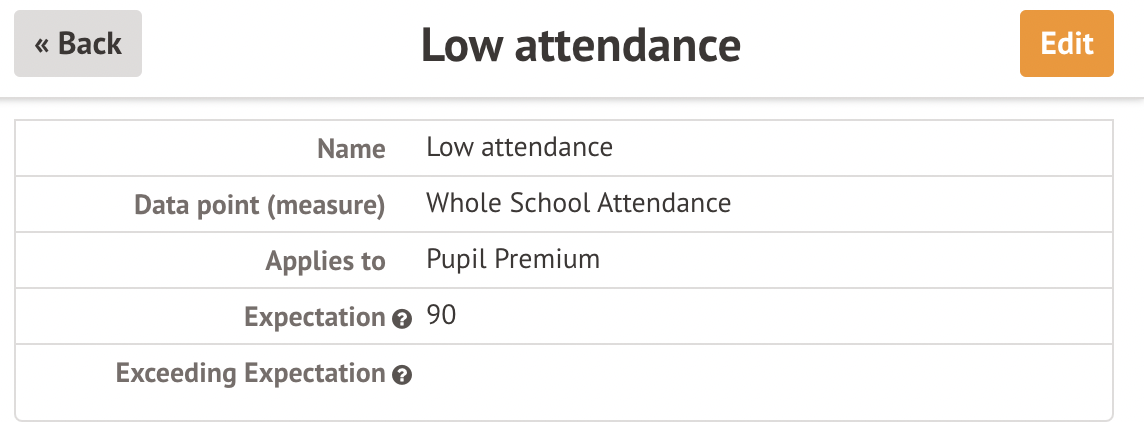Viewport: 1144px width, 422px height.
Task: Select the Expectation label text
Action: [314, 318]
